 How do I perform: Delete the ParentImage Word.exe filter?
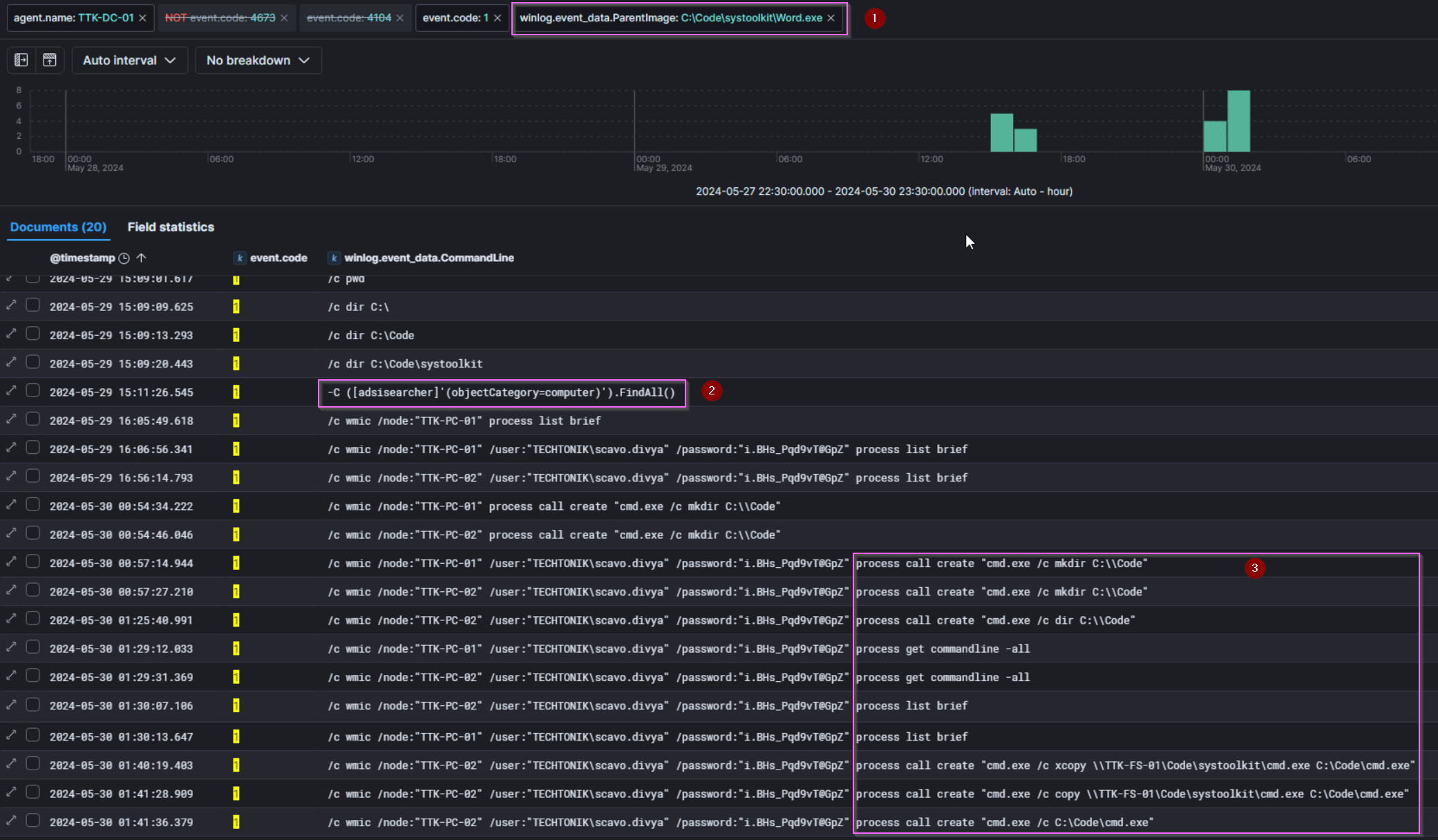pos(831,18)
